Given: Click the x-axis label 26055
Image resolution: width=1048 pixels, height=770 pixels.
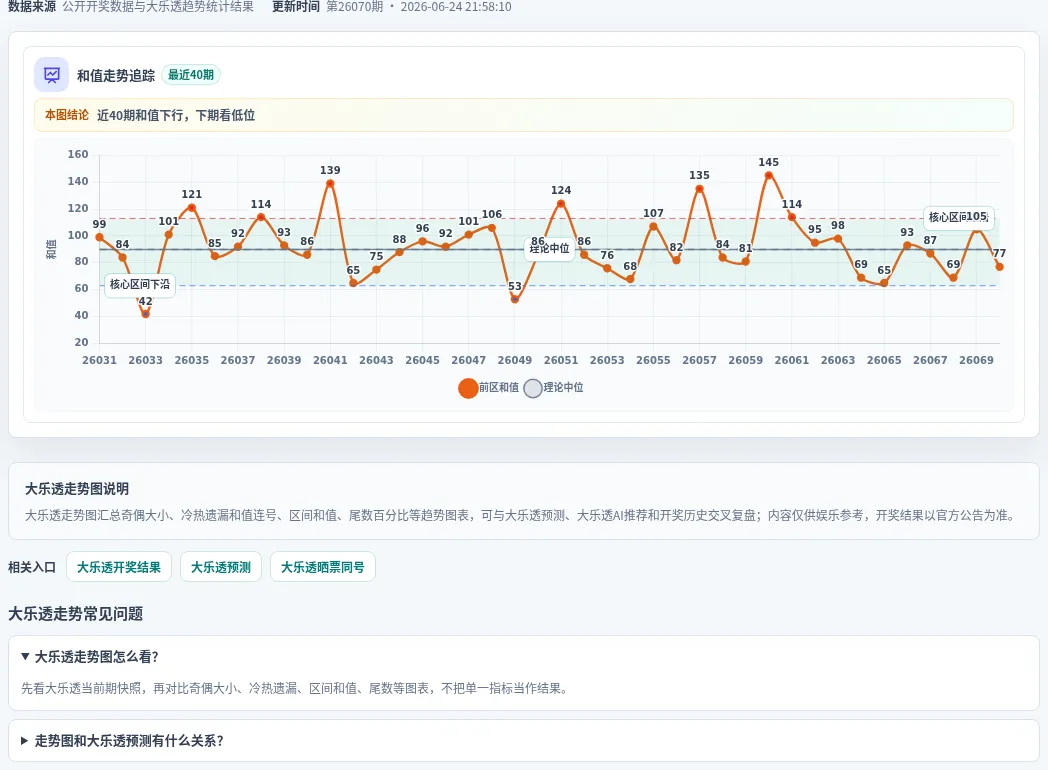Looking at the screenshot, I should [653, 360].
